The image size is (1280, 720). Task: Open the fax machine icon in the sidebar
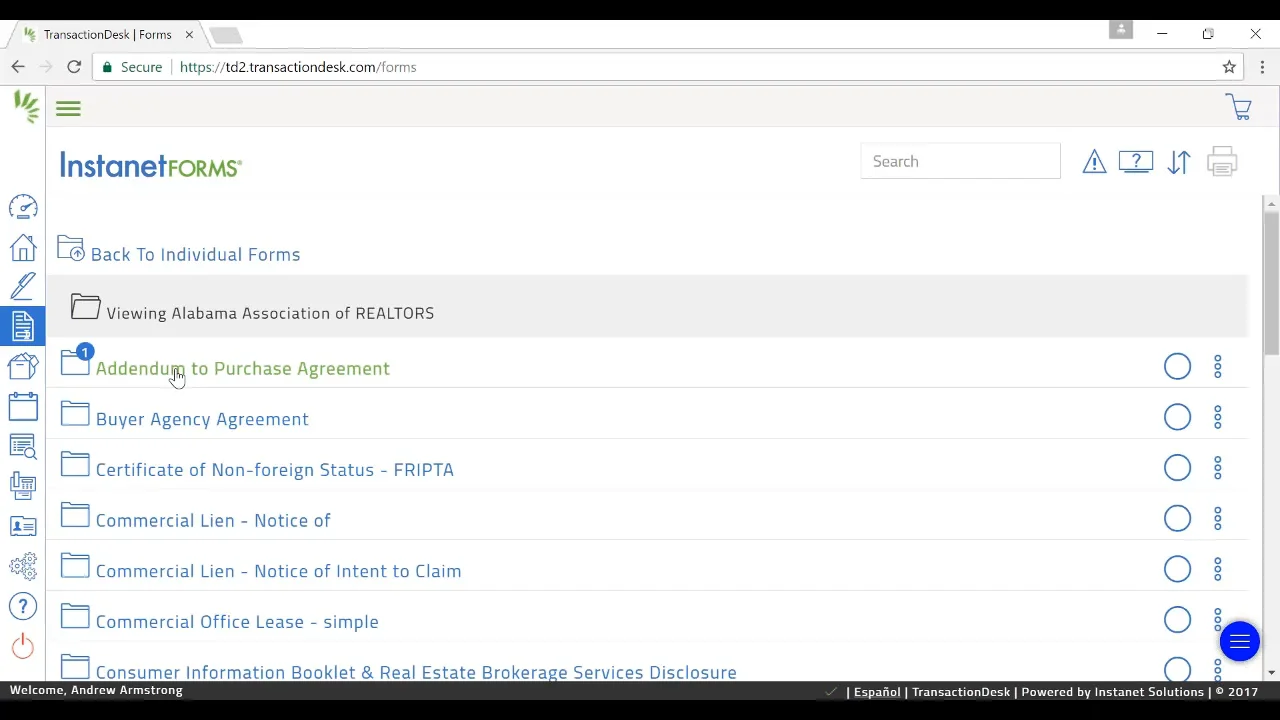coord(23,486)
